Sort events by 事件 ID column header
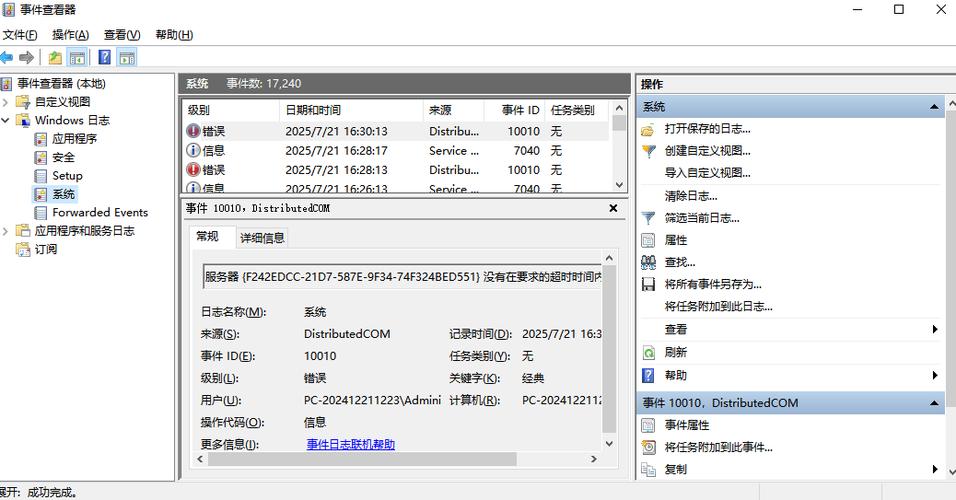The height and width of the screenshot is (500, 956). (514, 110)
